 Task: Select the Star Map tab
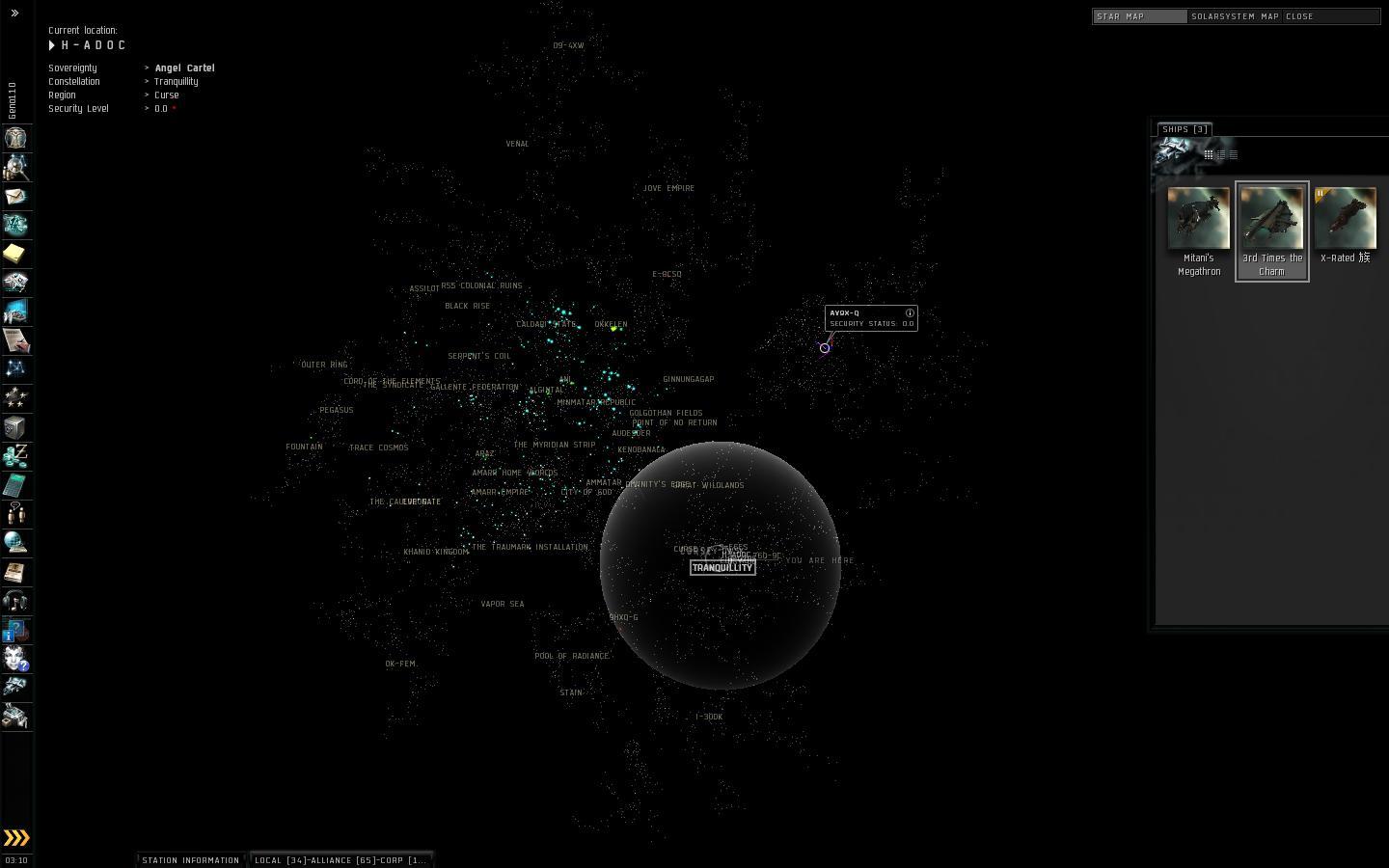[x=1139, y=16]
